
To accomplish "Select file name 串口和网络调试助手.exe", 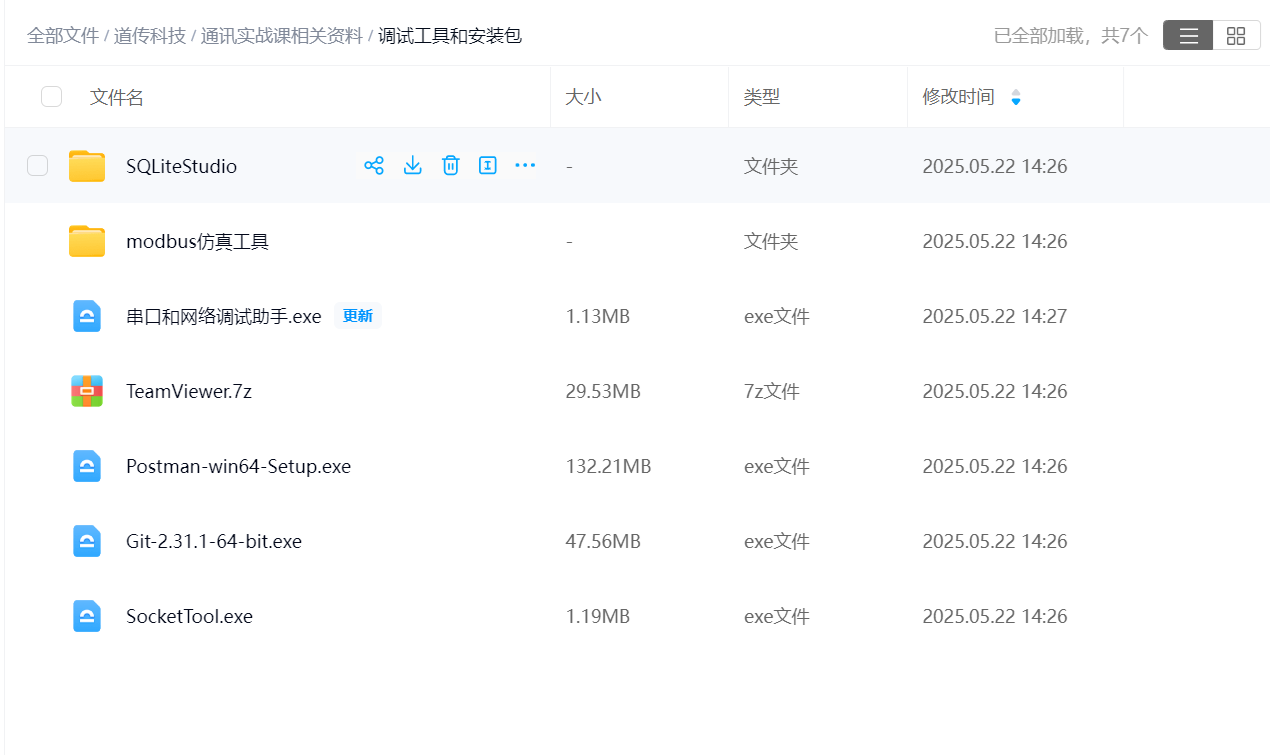I will point(224,316).
